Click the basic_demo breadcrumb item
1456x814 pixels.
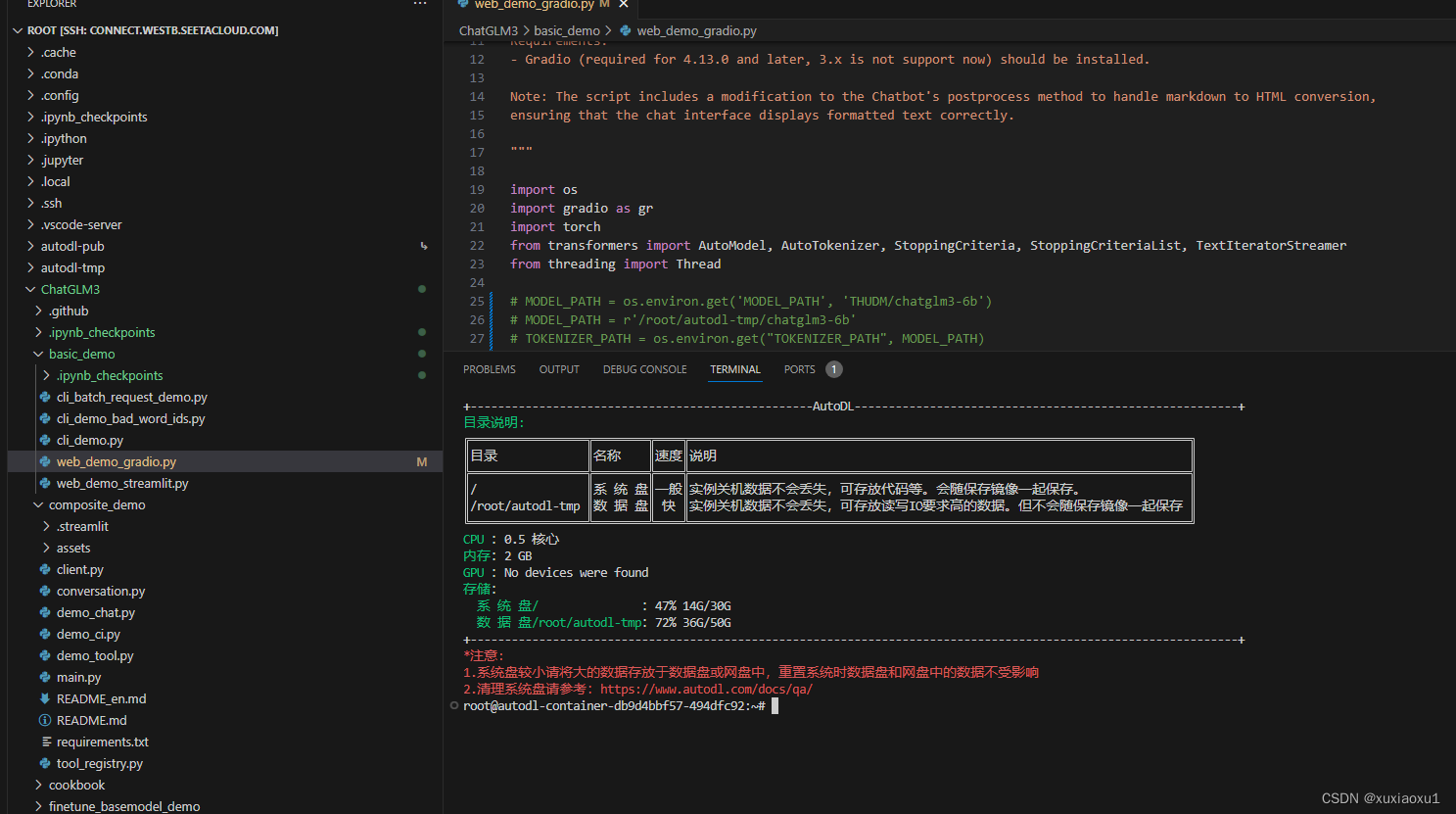point(567,30)
